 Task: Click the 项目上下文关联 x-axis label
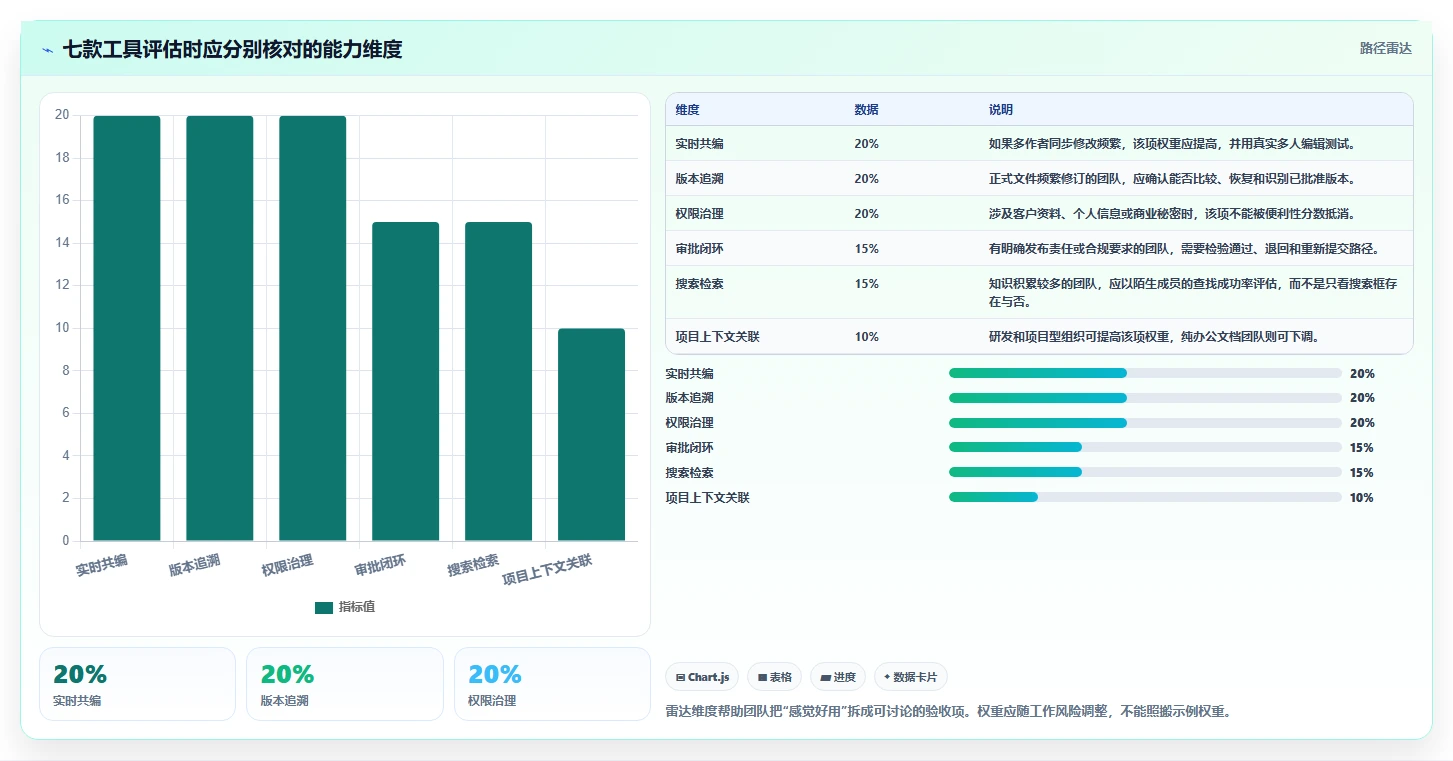547,570
